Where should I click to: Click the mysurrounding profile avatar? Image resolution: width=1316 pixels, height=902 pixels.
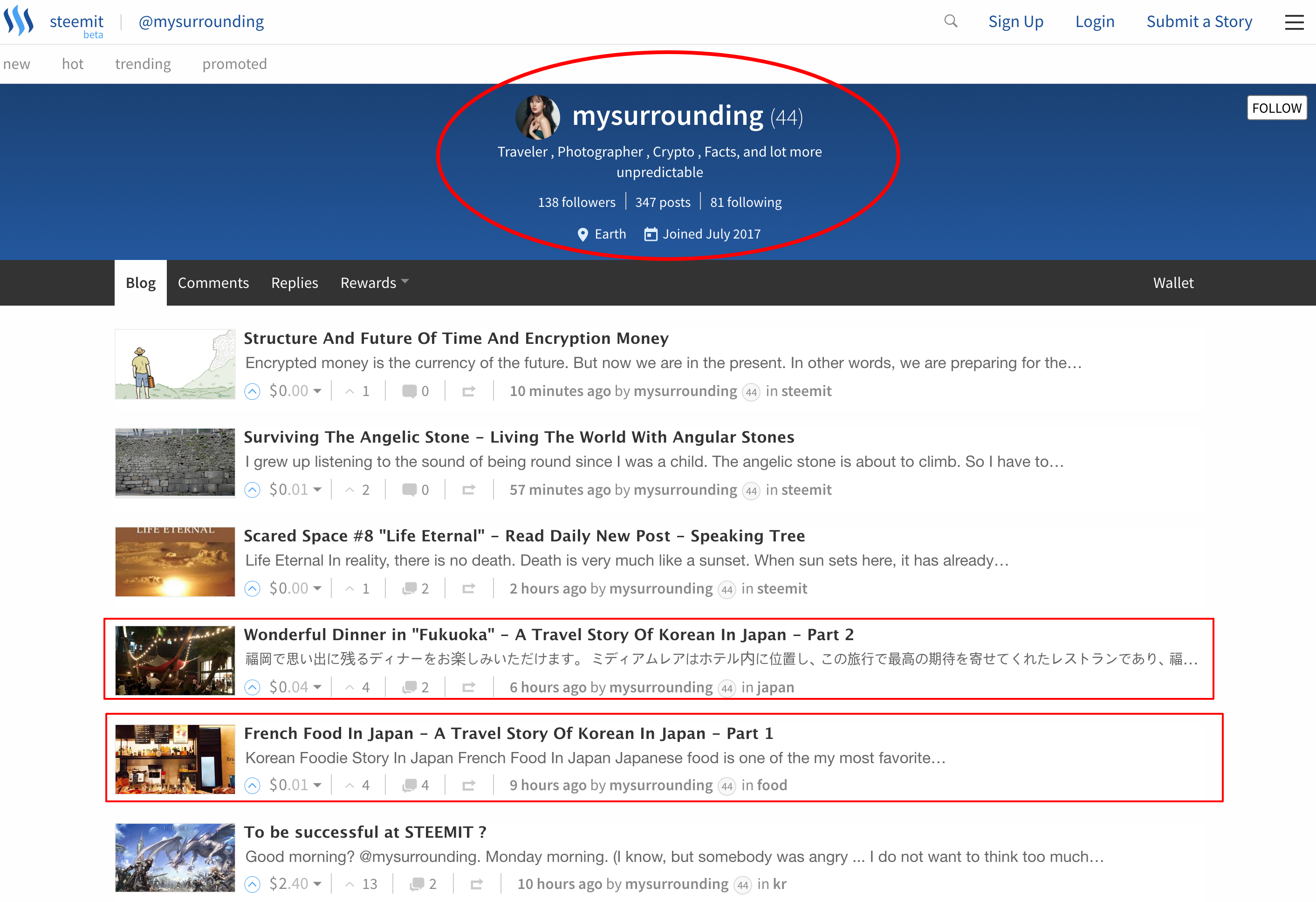[537, 117]
